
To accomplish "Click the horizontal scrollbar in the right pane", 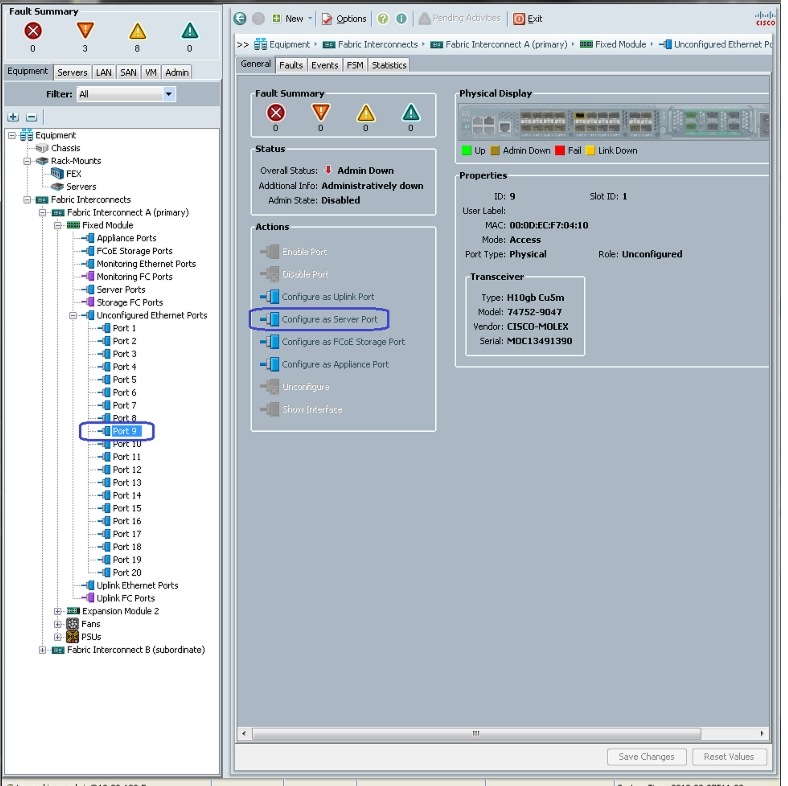I will [476, 733].
